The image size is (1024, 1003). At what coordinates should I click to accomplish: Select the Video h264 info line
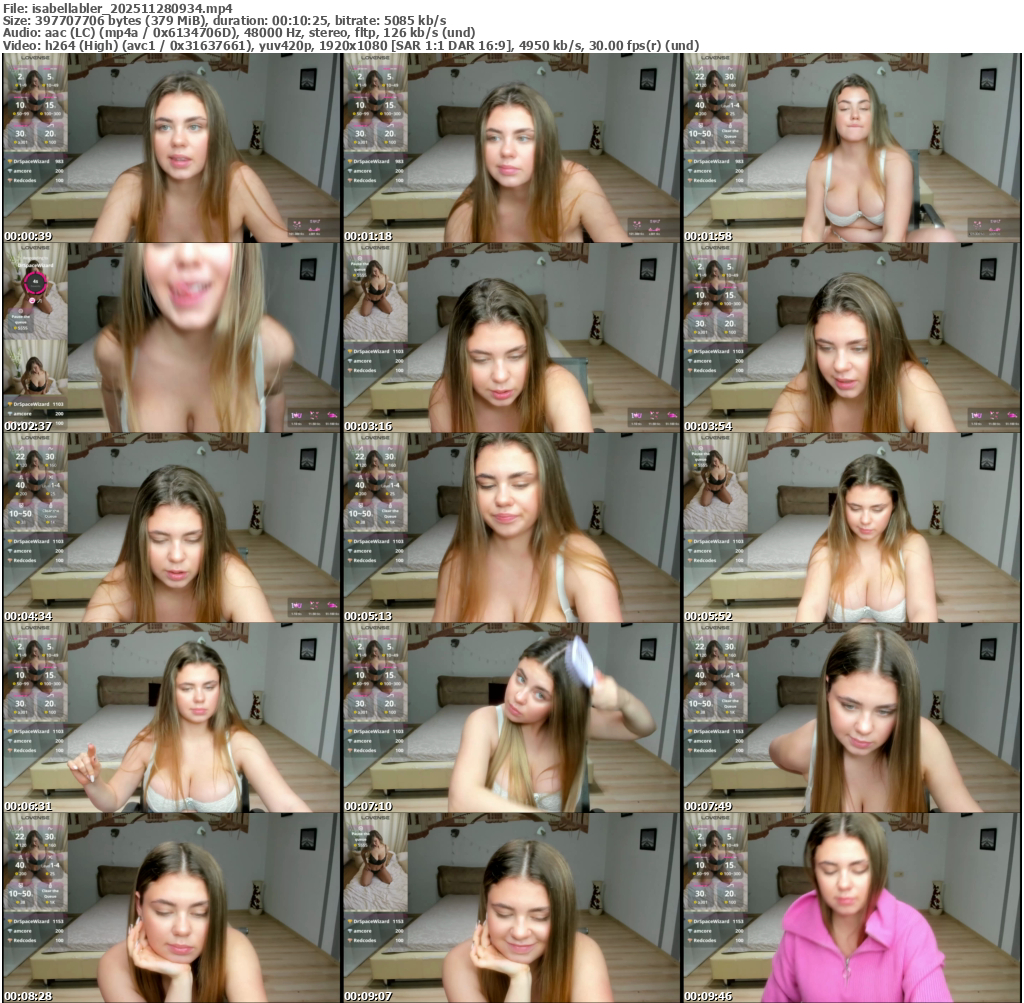[x=350, y=46]
